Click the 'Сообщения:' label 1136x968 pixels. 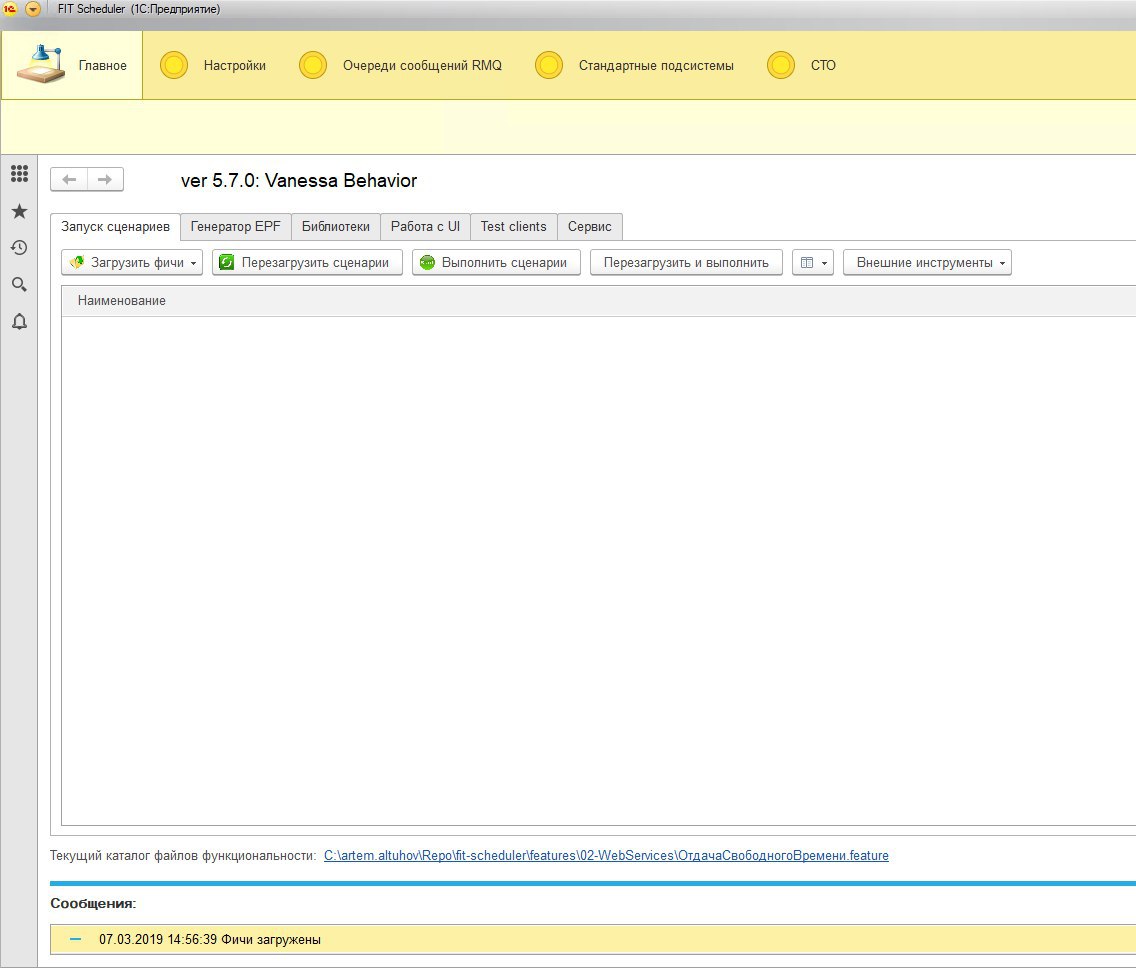point(93,904)
